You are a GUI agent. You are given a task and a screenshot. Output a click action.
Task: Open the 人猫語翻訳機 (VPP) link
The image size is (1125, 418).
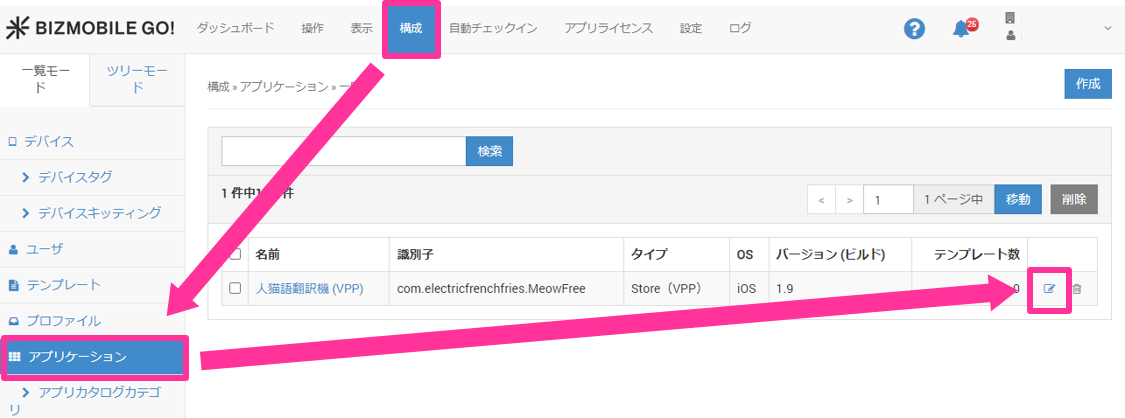(x=309, y=289)
